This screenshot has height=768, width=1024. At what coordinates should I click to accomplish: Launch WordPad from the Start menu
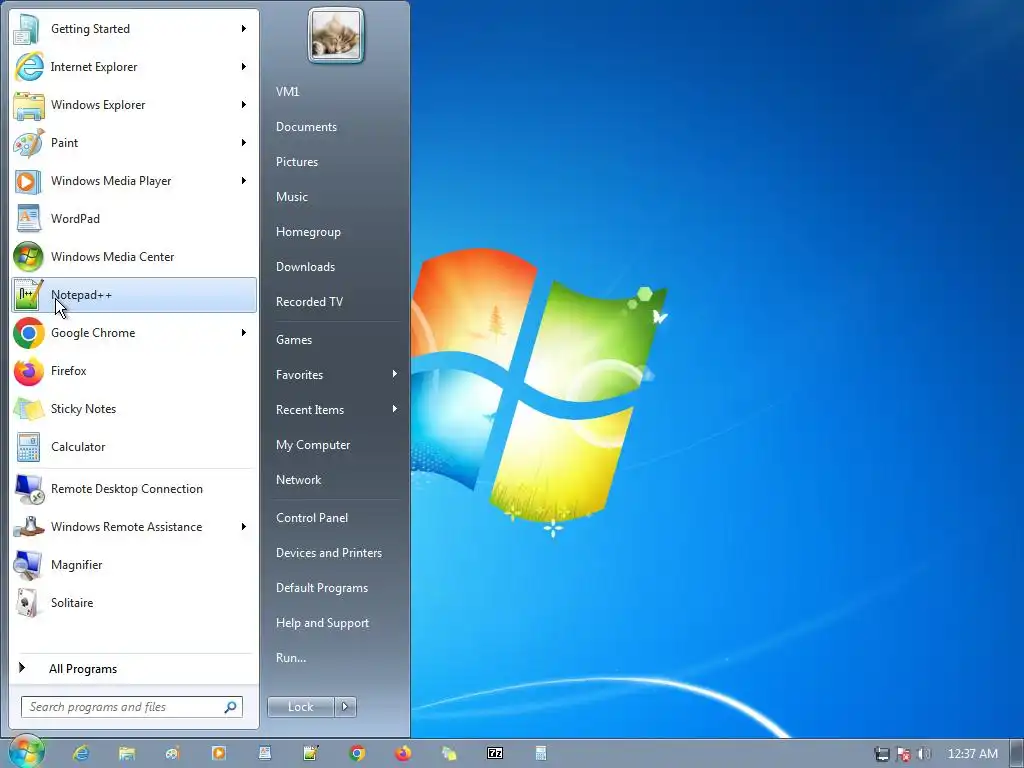[134, 219]
